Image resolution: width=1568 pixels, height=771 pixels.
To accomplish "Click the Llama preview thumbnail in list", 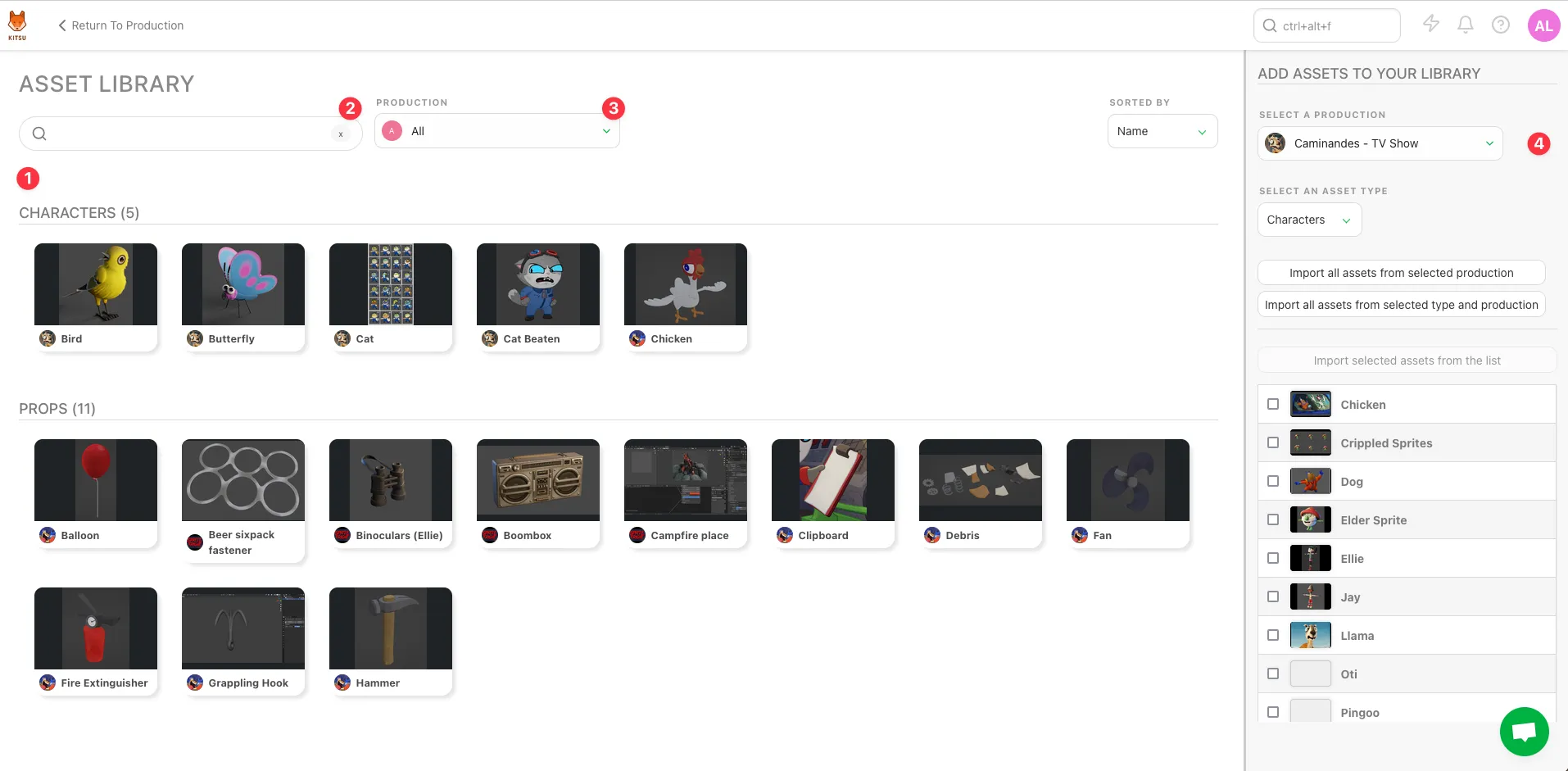I will (1311, 635).
